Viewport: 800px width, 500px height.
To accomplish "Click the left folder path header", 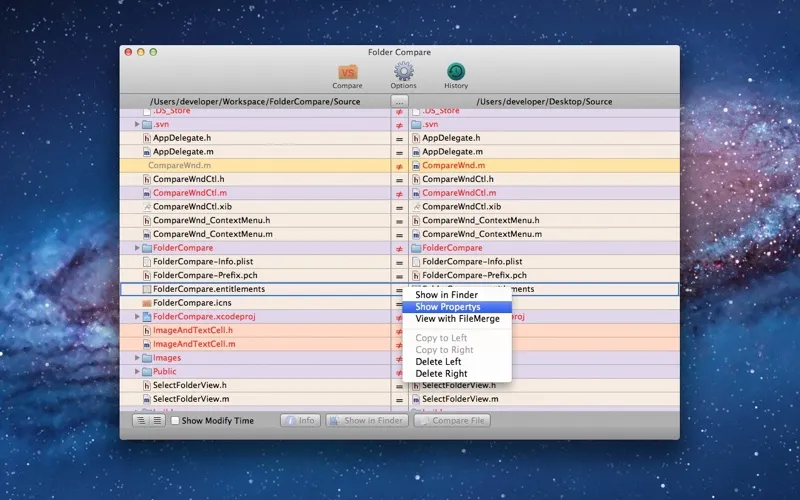I will point(255,102).
